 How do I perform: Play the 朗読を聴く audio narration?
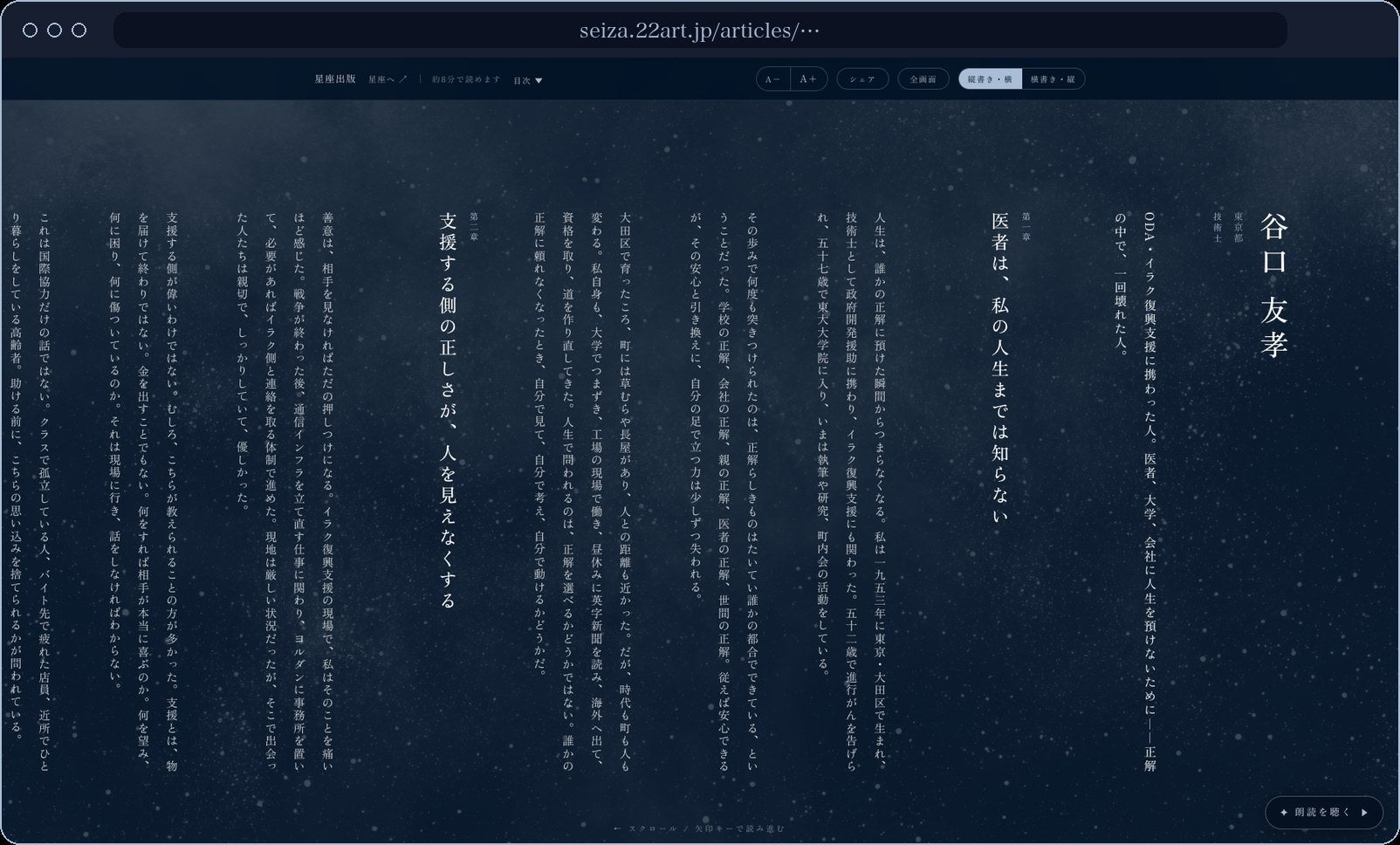pyautogui.click(x=1323, y=813)
